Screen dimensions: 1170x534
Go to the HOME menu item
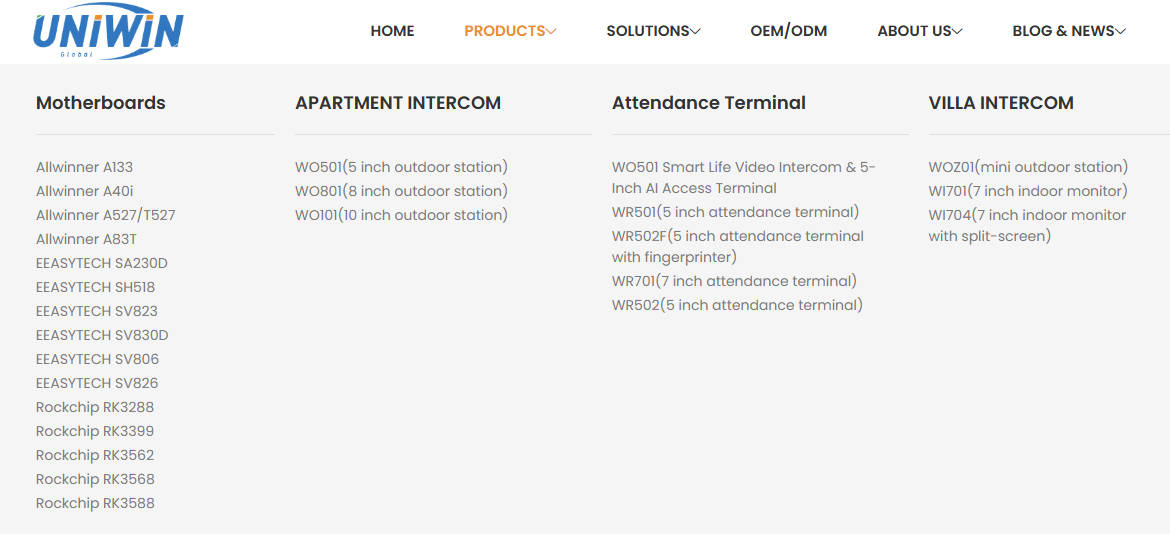[392, 31]
